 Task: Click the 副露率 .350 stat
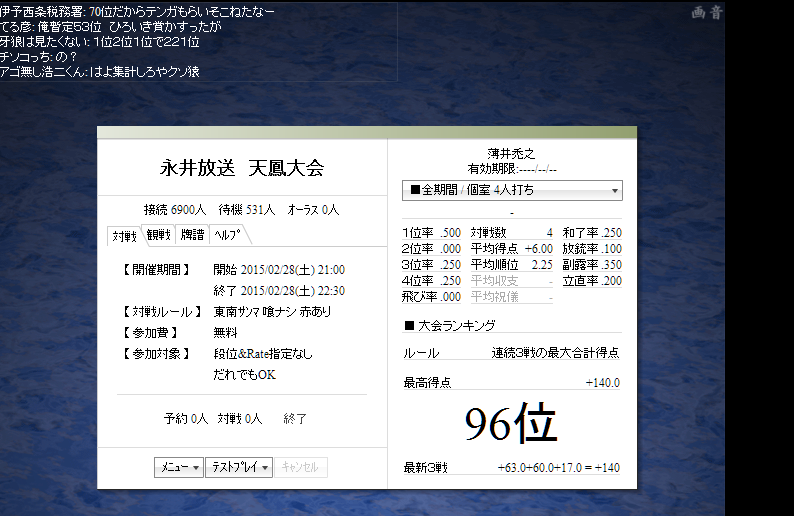click(x=592, y=265)
